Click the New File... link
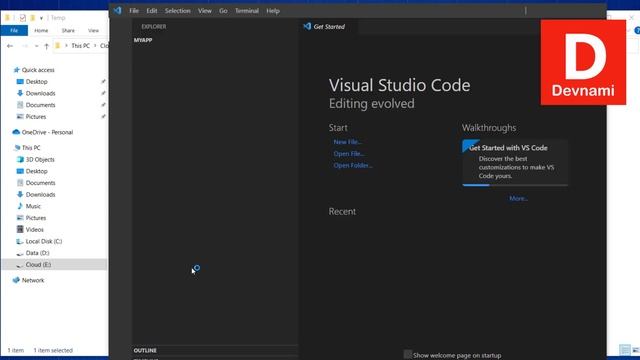Viewport: 640px width, 360px height. click(x=347, y=142)
